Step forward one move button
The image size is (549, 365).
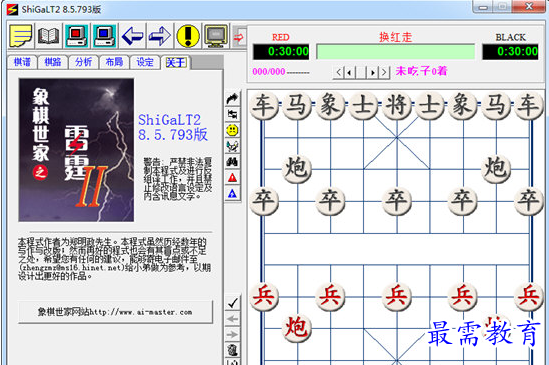373,73
